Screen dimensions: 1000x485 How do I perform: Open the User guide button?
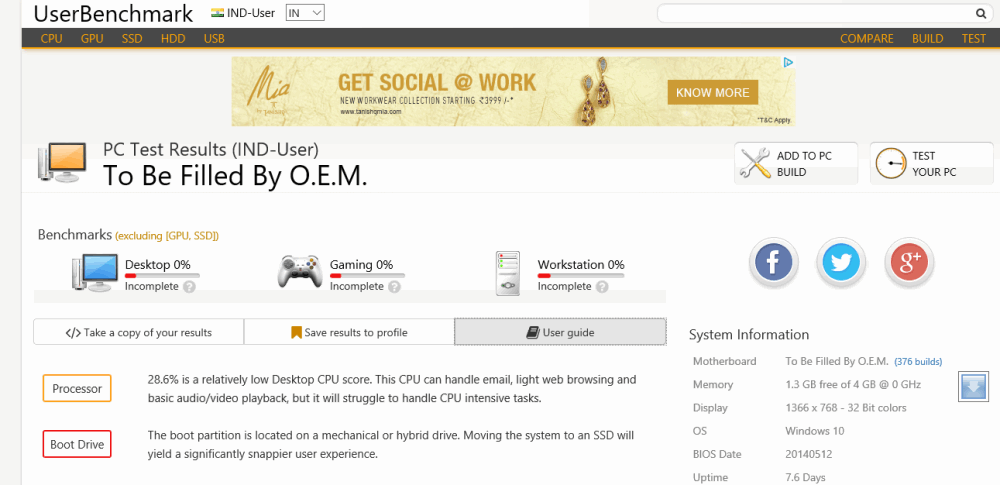click(560, 332)
